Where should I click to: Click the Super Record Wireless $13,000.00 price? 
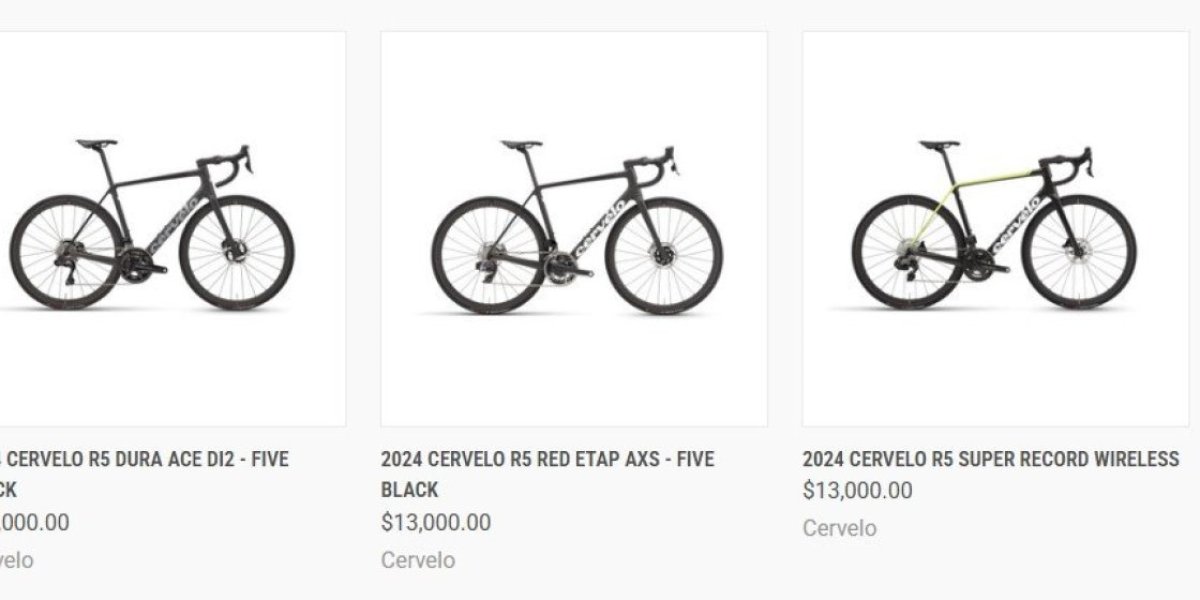coord(857,491)
